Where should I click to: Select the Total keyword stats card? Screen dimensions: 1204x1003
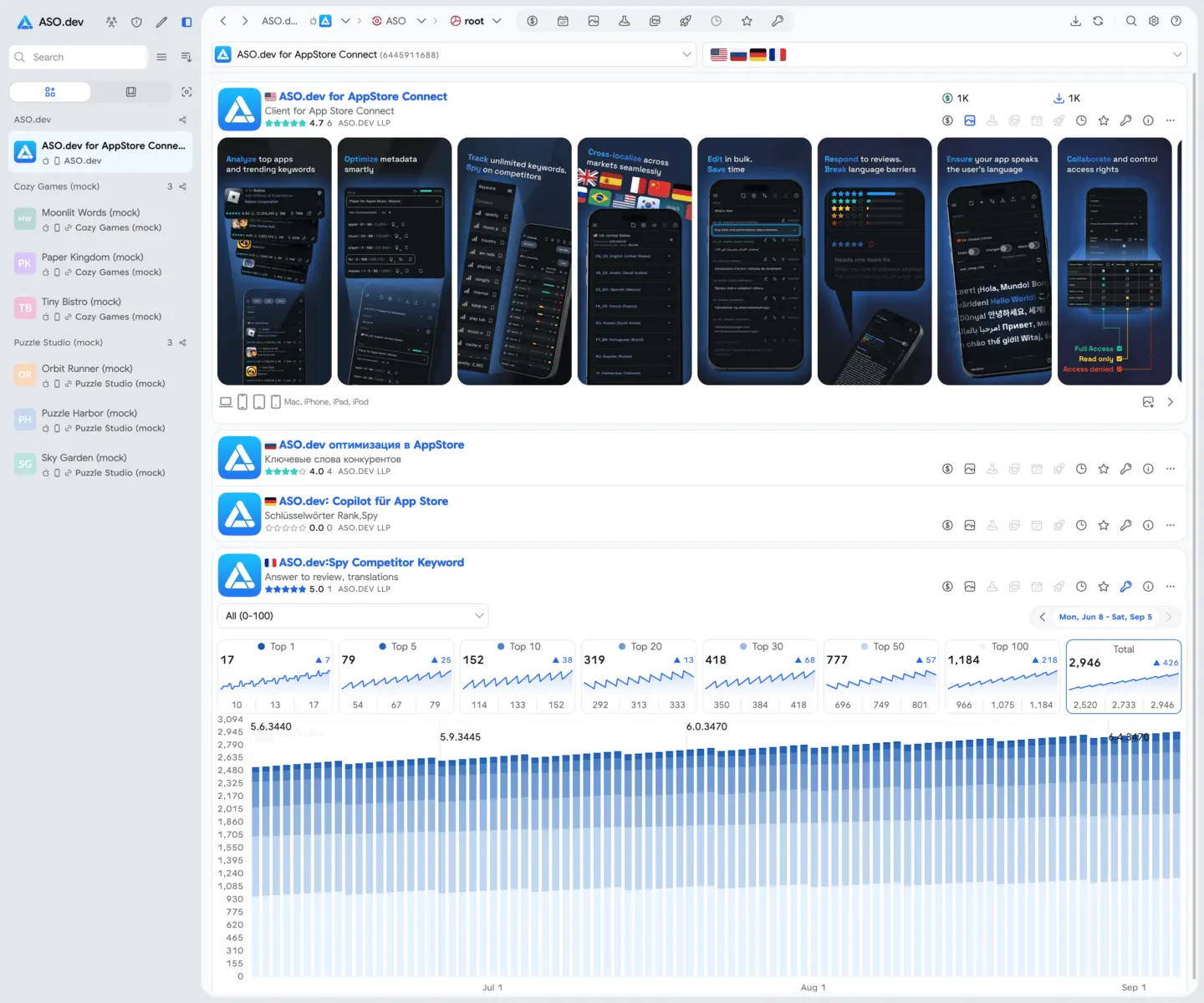coord(1123,676)
